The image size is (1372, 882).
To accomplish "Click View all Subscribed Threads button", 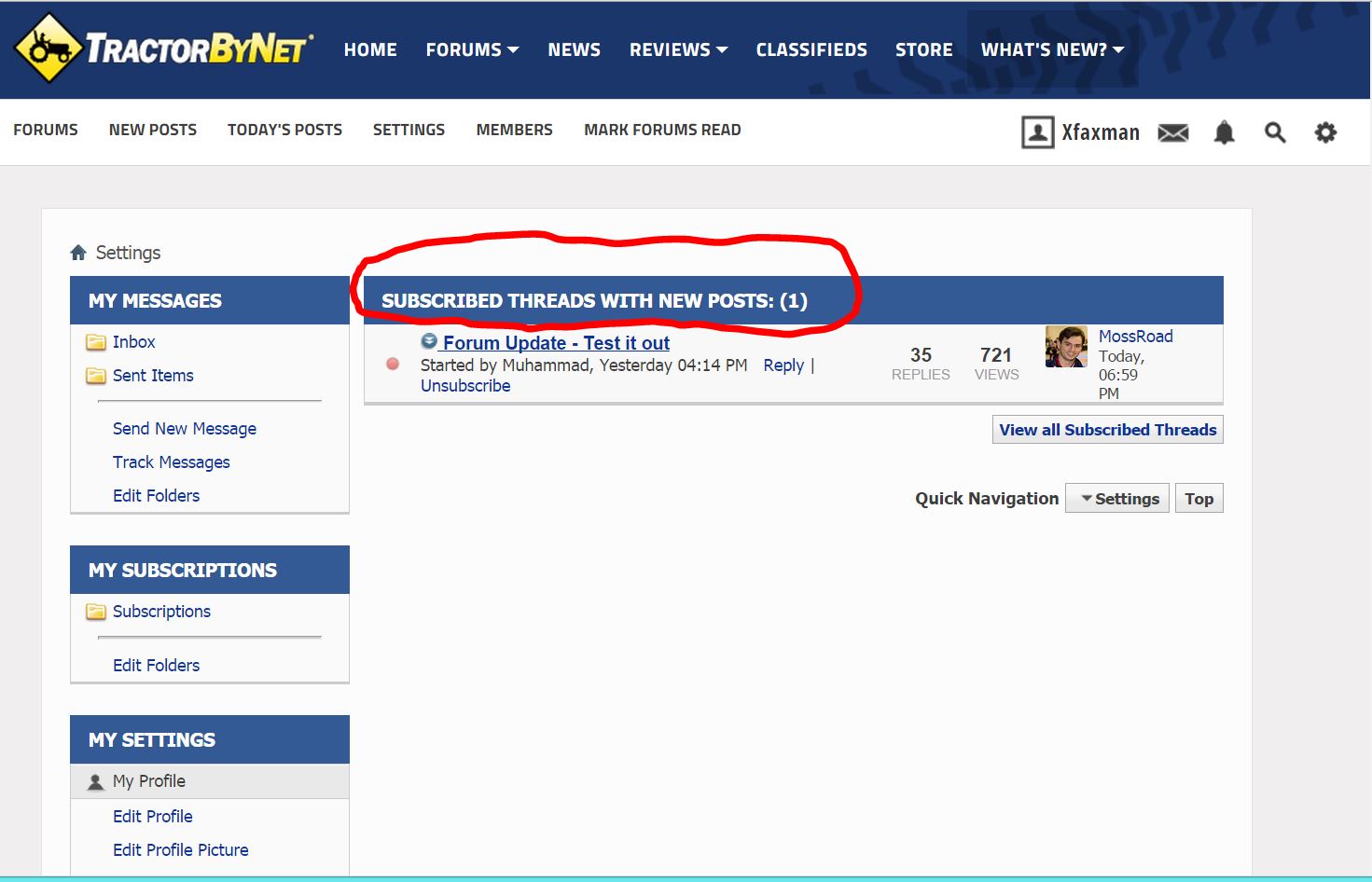I will (x=1107, y=430).
